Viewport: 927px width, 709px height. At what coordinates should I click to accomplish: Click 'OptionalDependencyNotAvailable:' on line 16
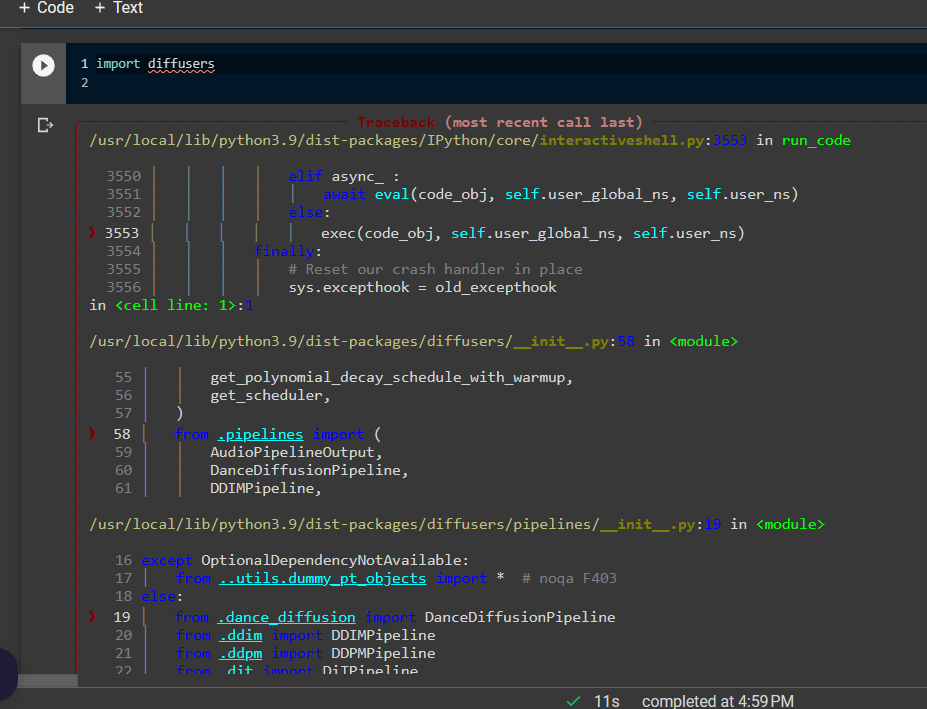[335, 560]
